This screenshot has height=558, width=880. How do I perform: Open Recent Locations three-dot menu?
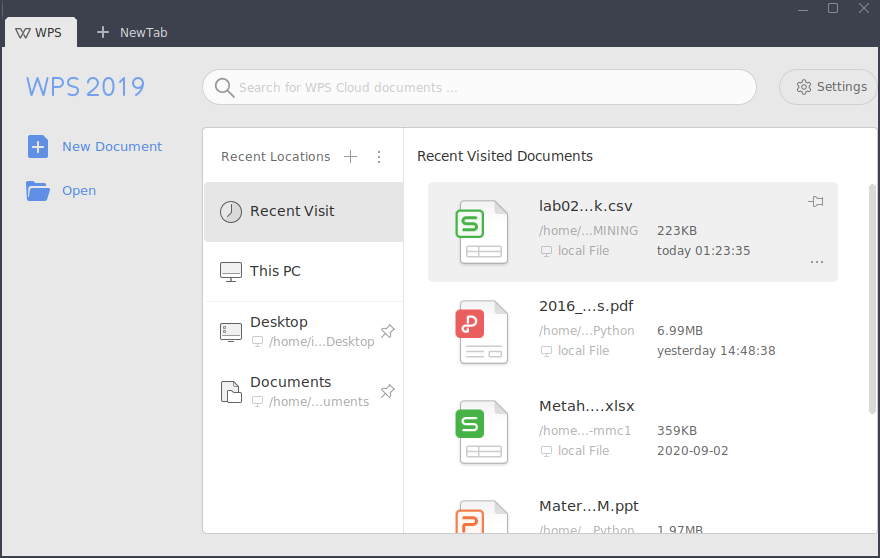pyautogui.click(x=379, y=157)
